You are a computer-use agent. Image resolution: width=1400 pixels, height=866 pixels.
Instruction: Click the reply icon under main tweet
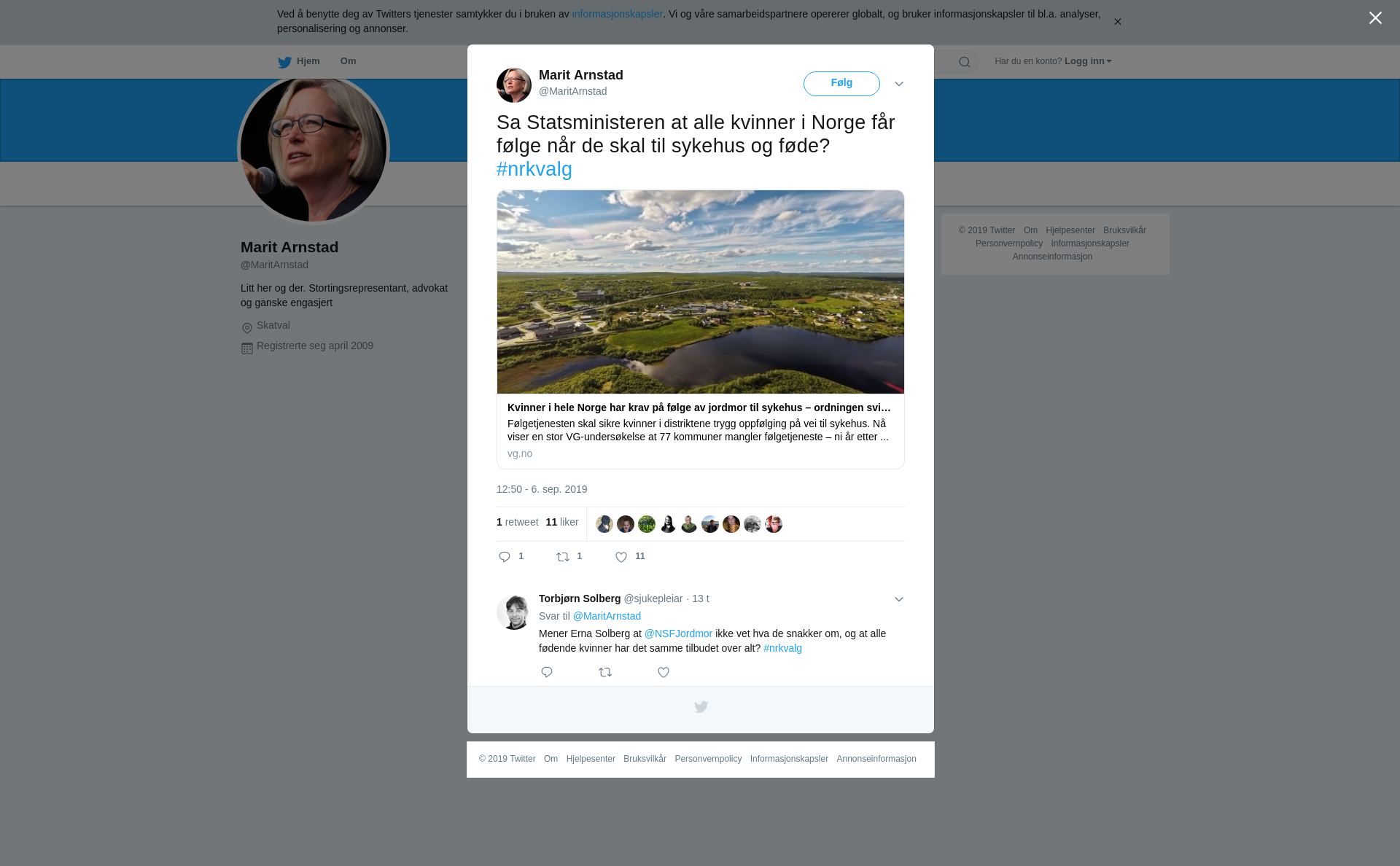point(505,557)
